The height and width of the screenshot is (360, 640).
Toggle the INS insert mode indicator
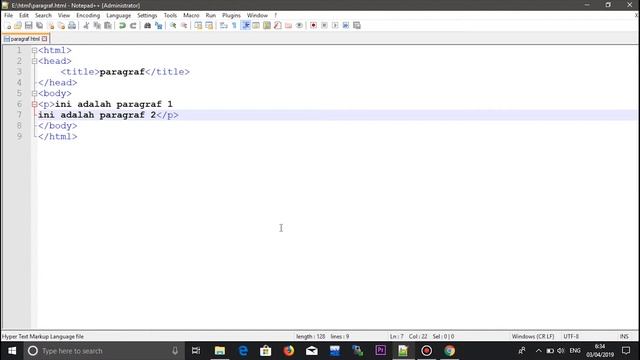[624, 336]
